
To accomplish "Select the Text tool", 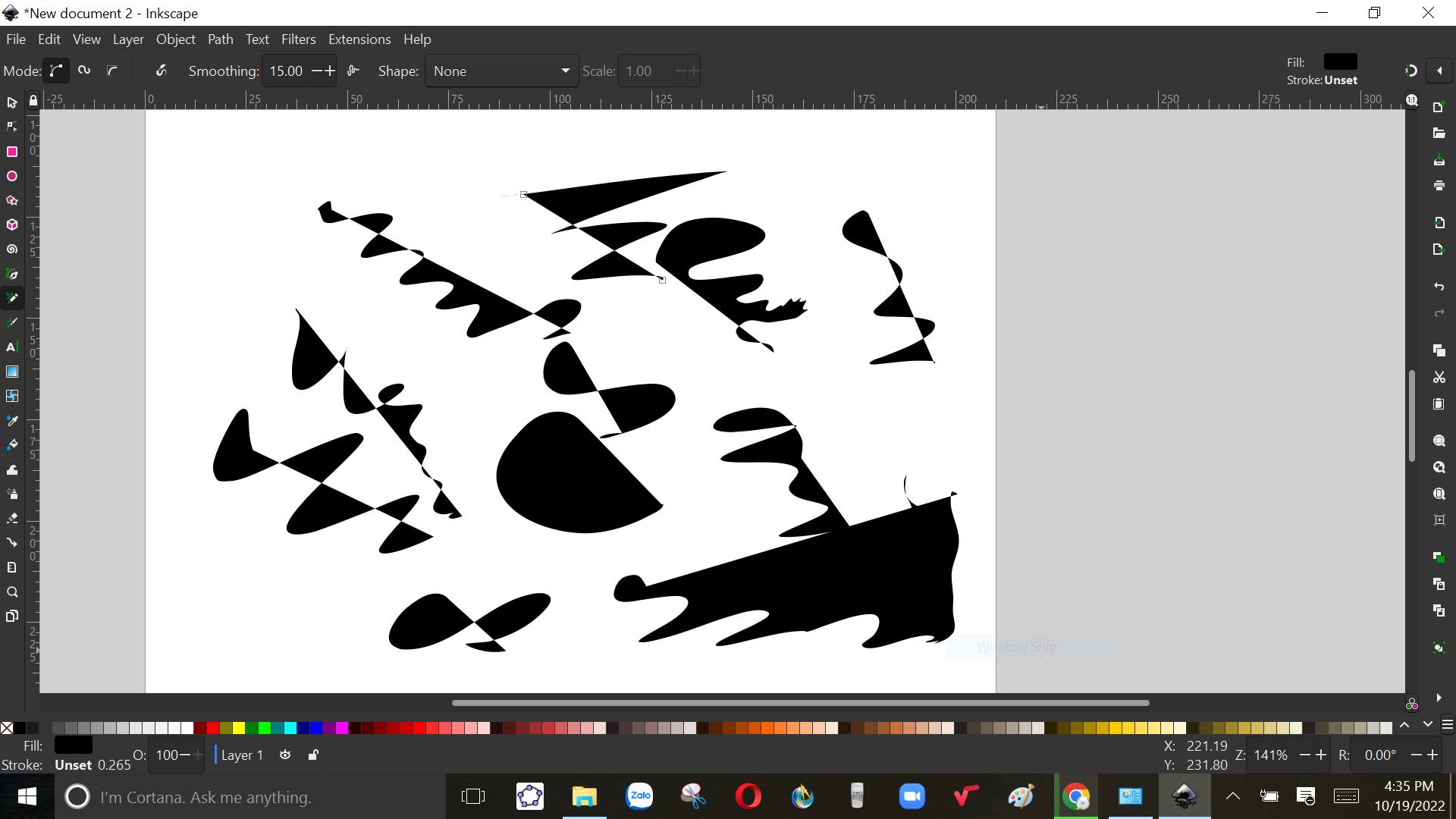I will point(11,347).
